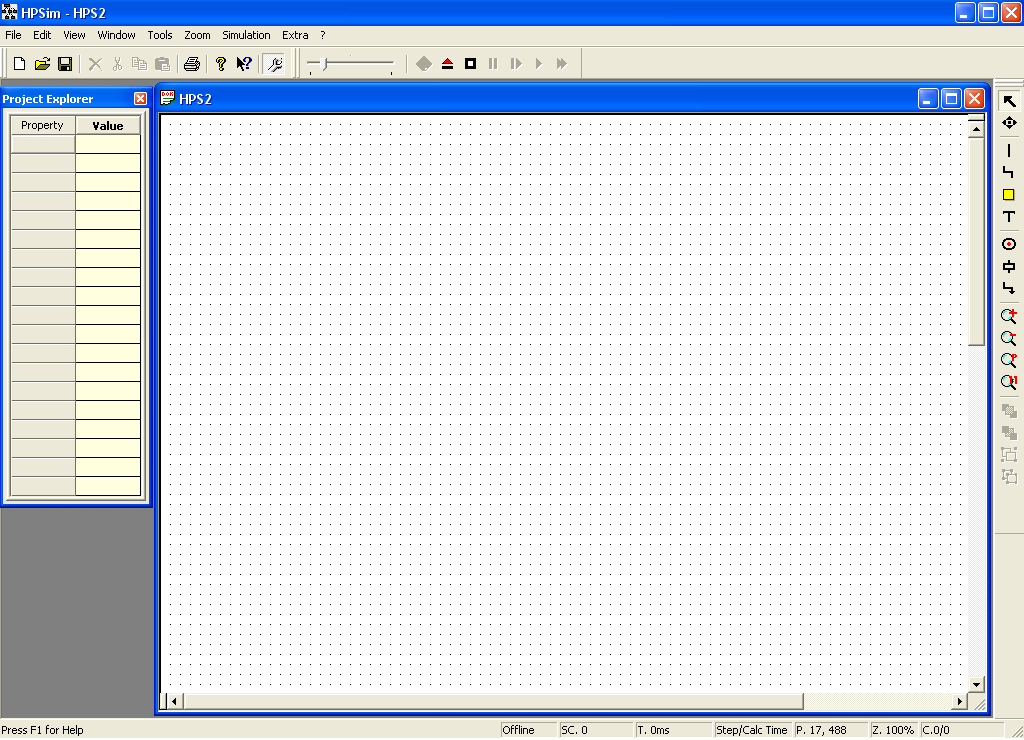The width and height of the screenshot is (1024, 740).
Task: Open the Extra menu
Action: point(295,35)
